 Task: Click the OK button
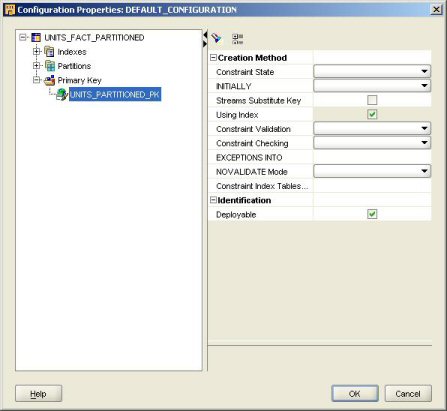(355, 394)
